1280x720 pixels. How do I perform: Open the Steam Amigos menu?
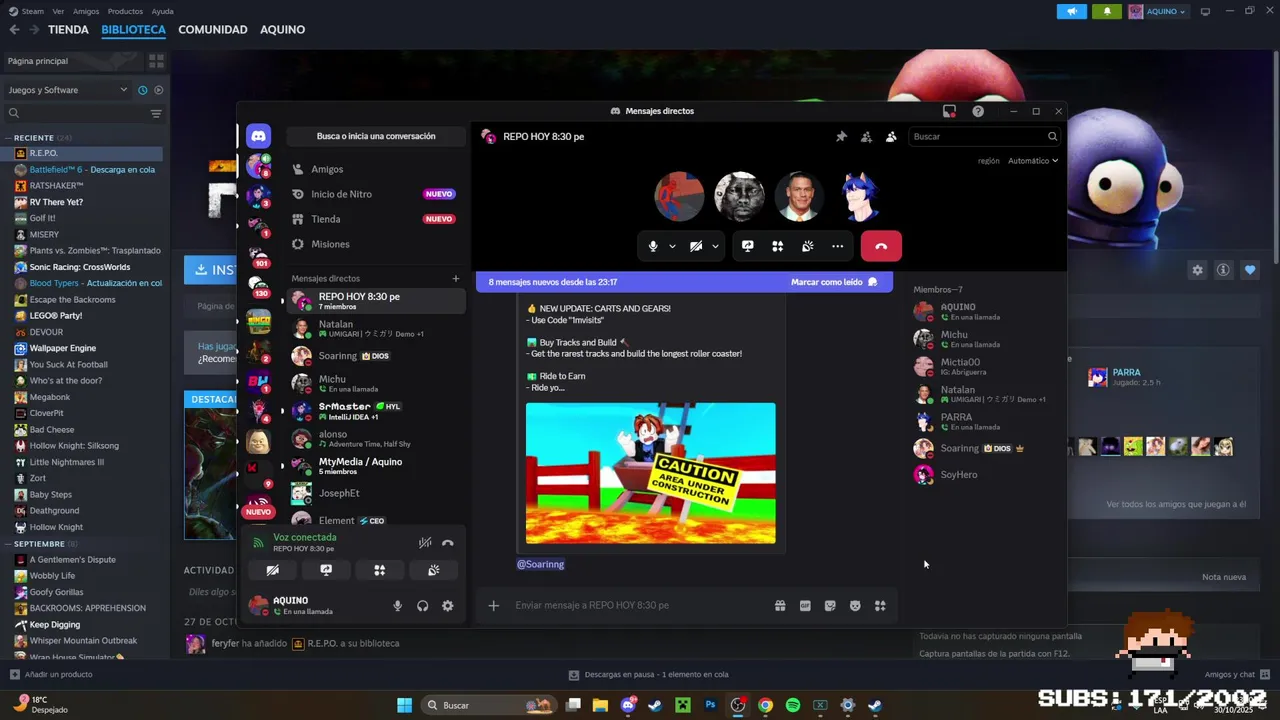(x=86, y=11)
